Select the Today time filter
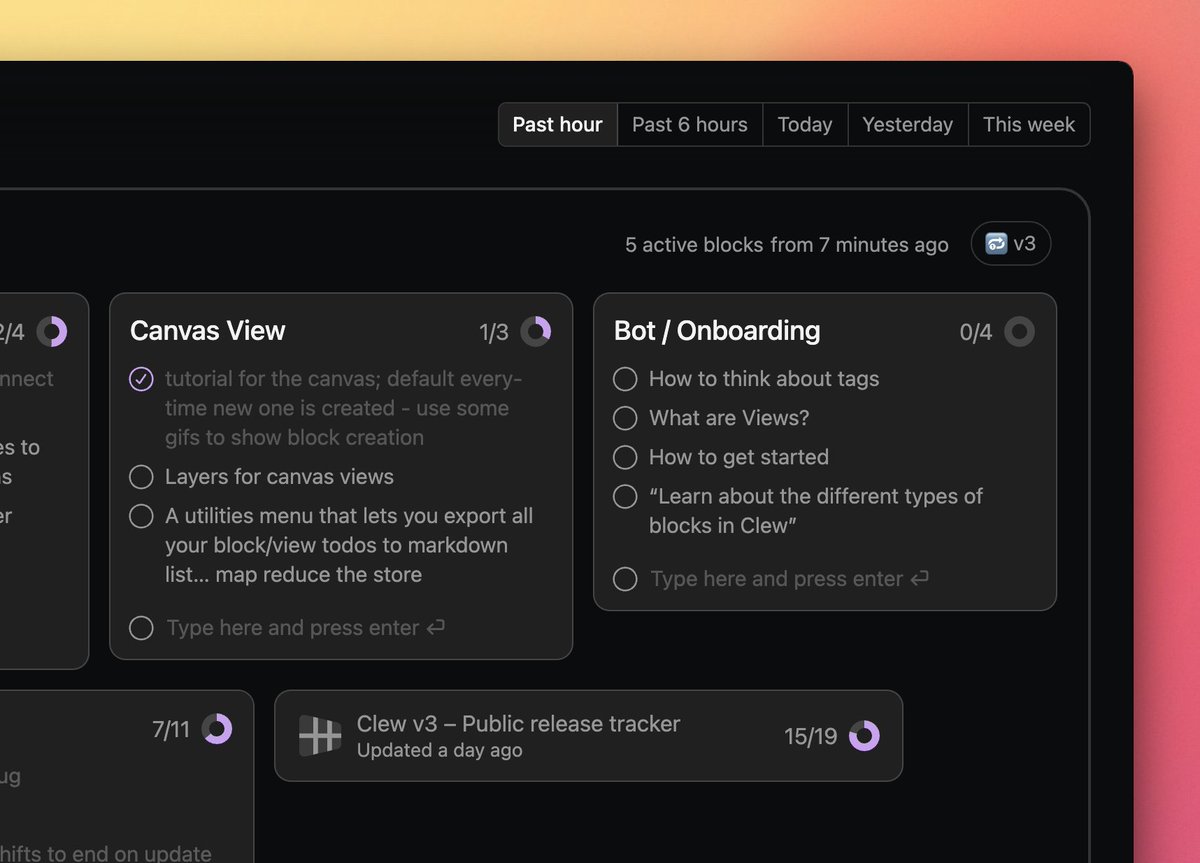This screenshot has height=863, width=1200. pos(805,125)
